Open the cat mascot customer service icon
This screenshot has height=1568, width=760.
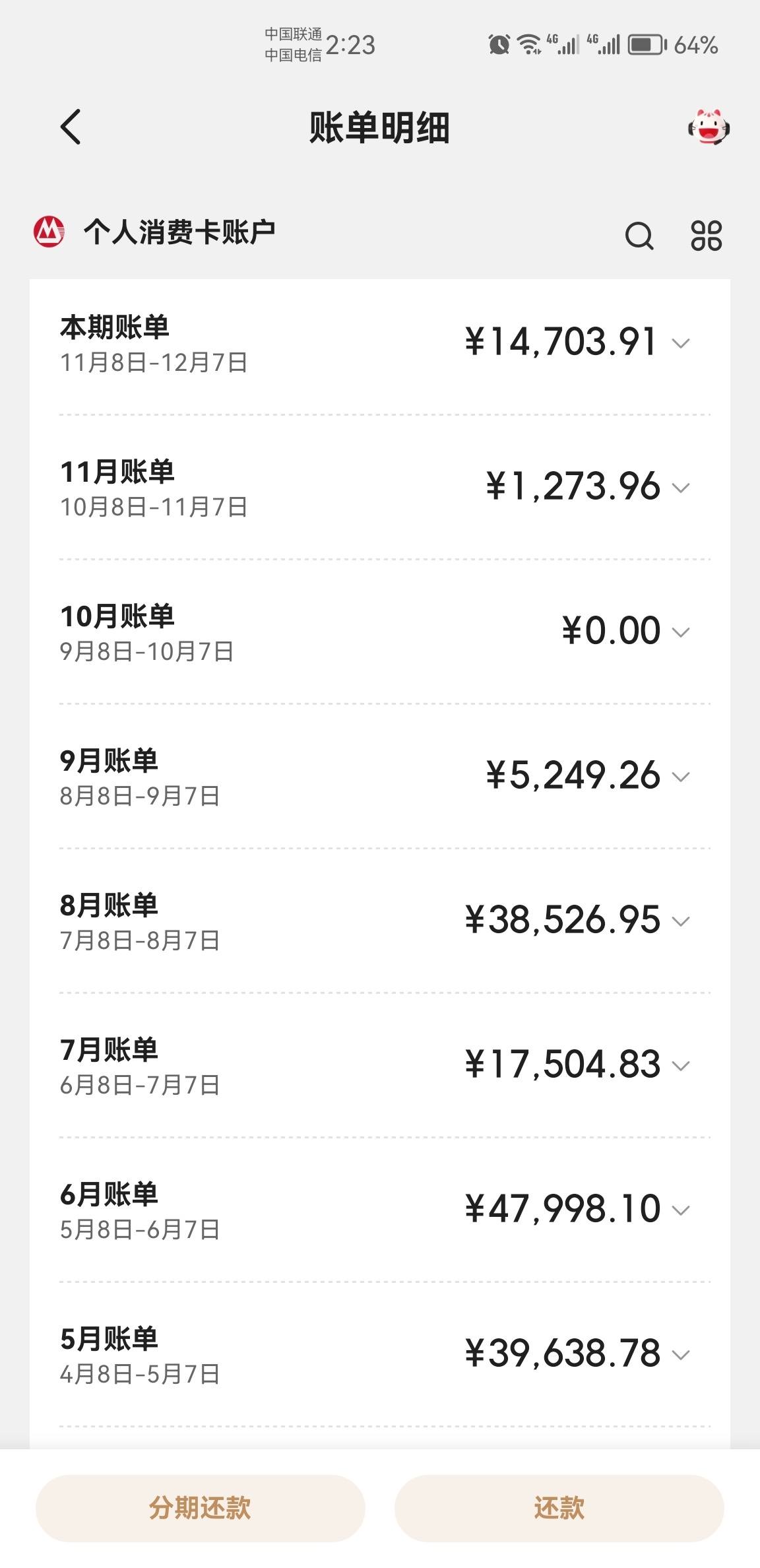(709, 127)
